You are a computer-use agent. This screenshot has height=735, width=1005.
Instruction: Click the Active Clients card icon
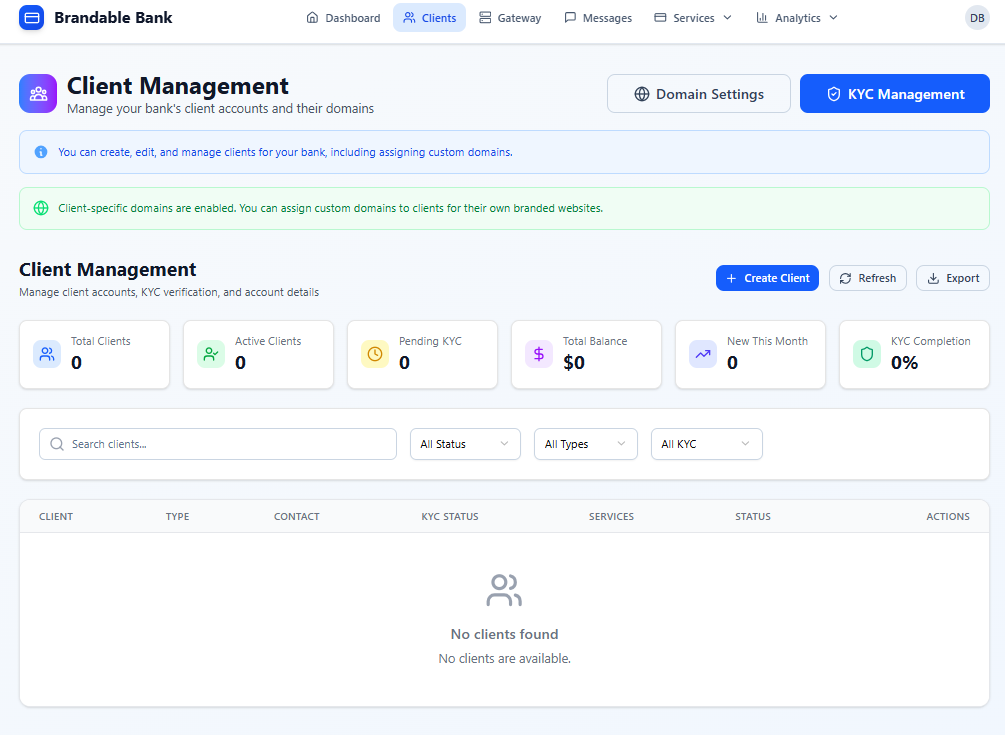[211, 354]
